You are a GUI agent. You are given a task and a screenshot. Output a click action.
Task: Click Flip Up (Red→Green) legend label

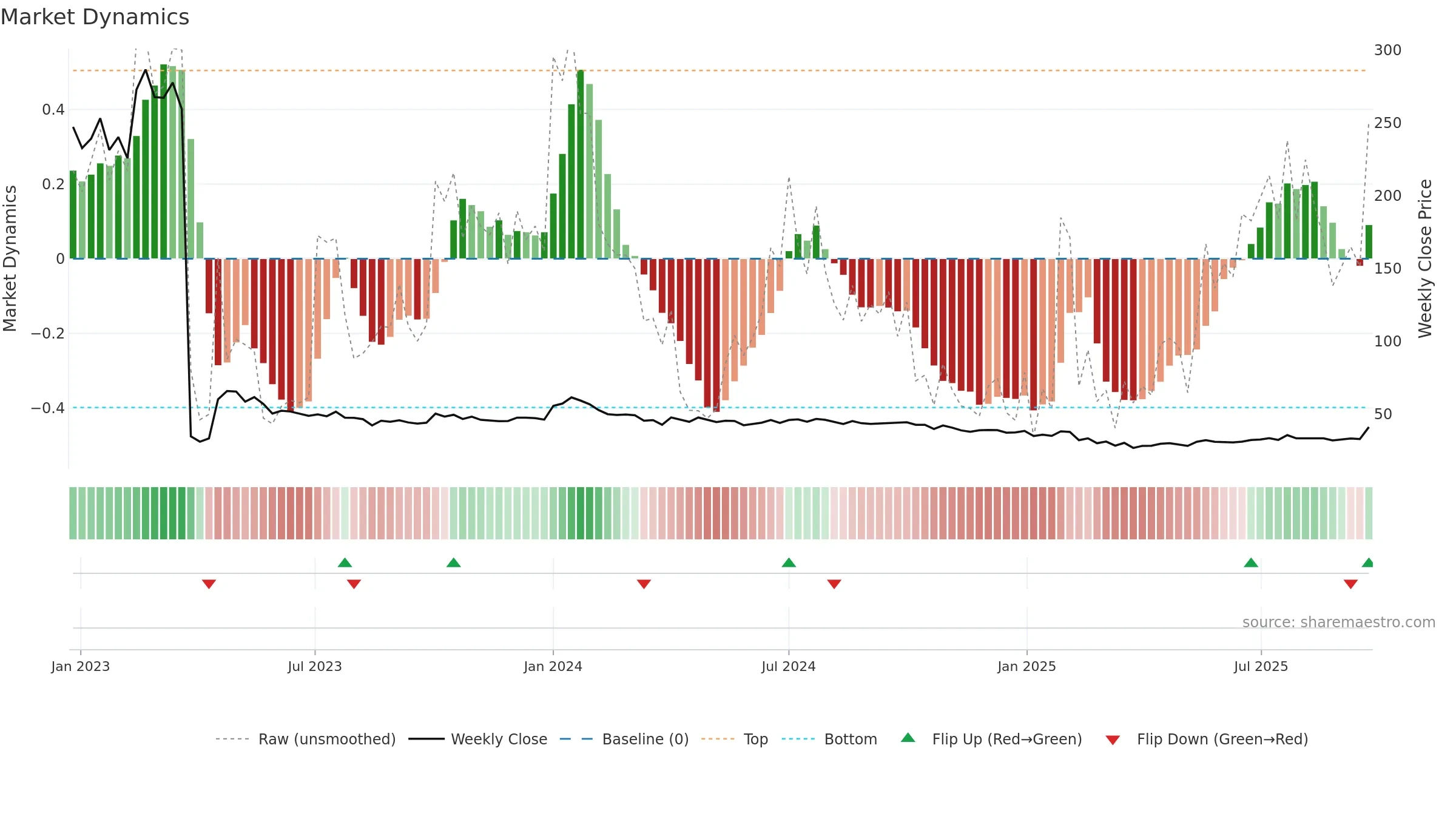tap(1007, 739)
